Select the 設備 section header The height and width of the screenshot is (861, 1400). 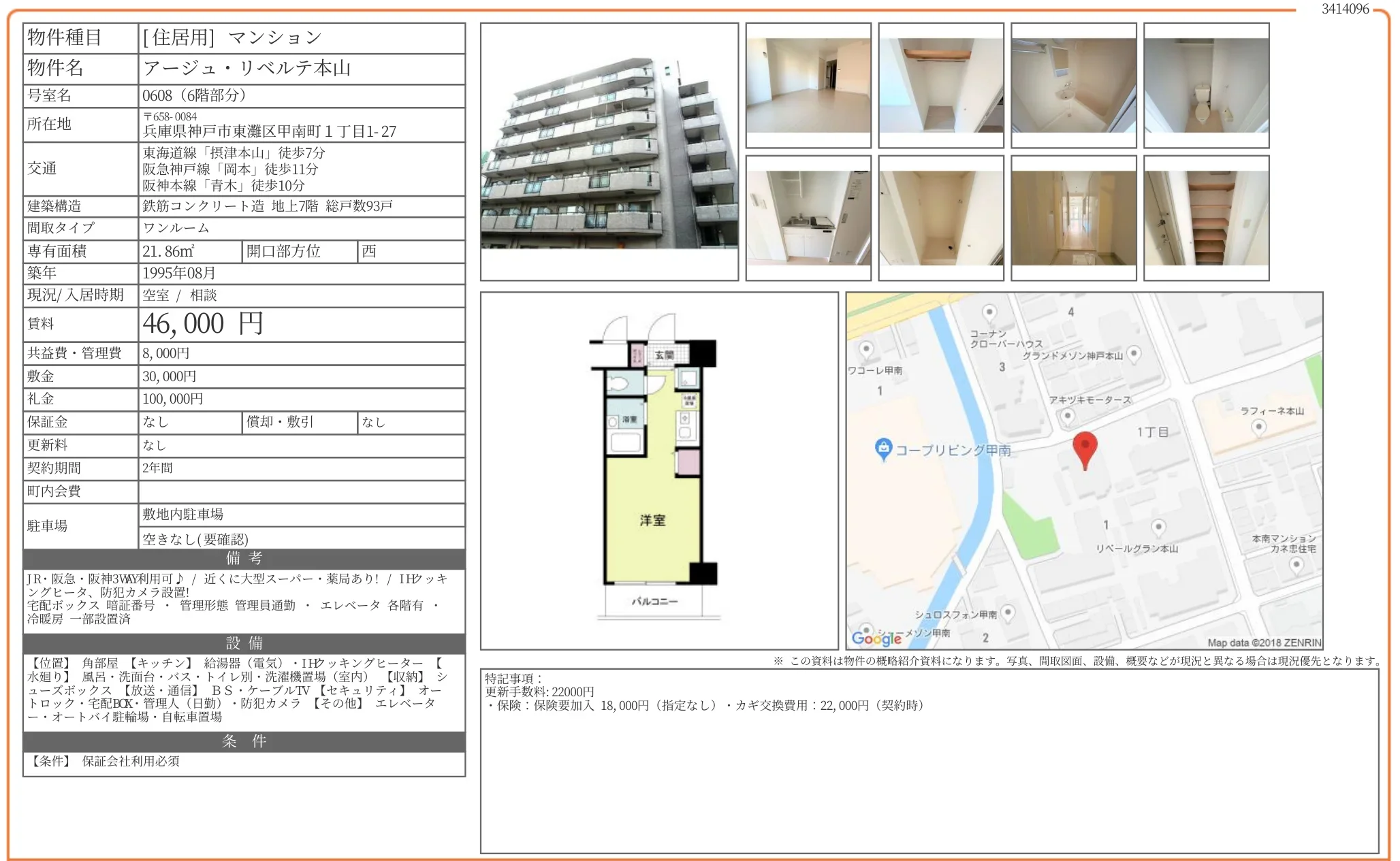click(x=243, y=644)
